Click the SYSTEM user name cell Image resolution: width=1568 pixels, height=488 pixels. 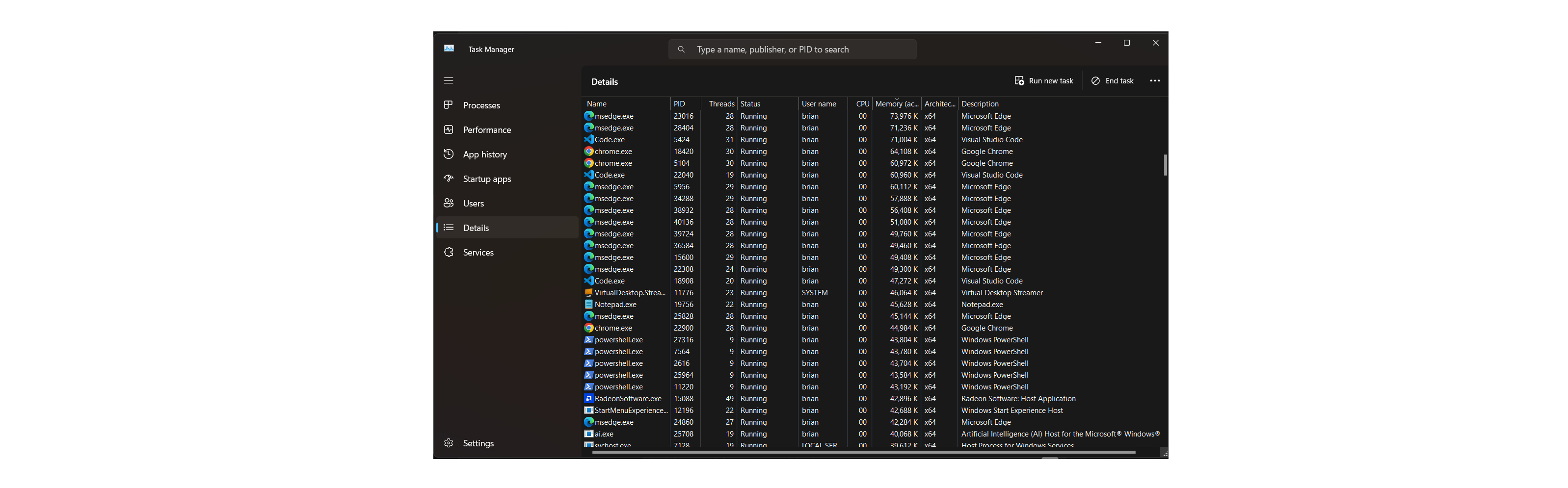[815, 293]
